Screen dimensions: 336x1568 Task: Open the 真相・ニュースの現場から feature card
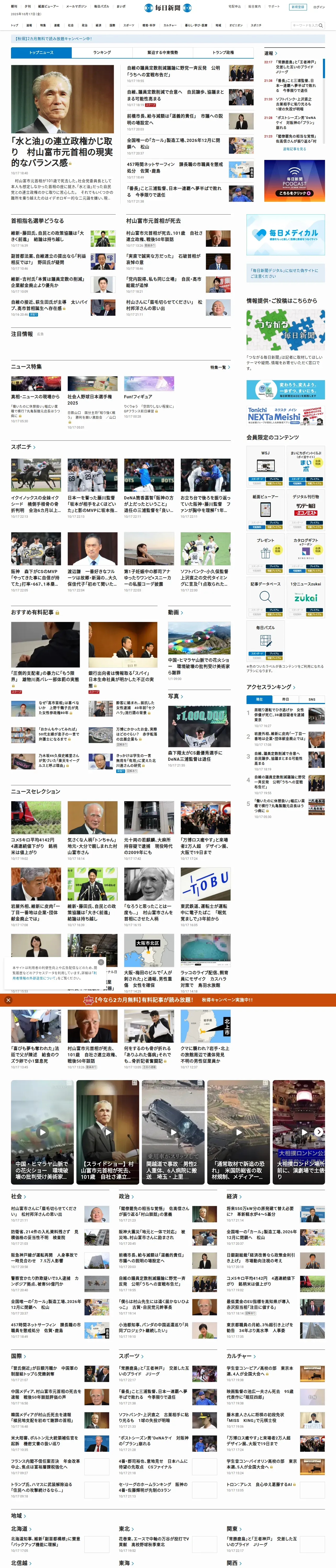[x=36, y=399]
